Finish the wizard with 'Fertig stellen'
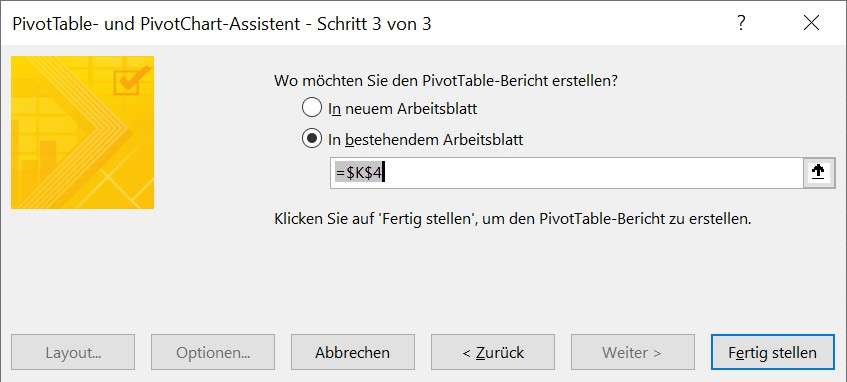The width and height of the screenshot is (847, 382). click(772, 352)
